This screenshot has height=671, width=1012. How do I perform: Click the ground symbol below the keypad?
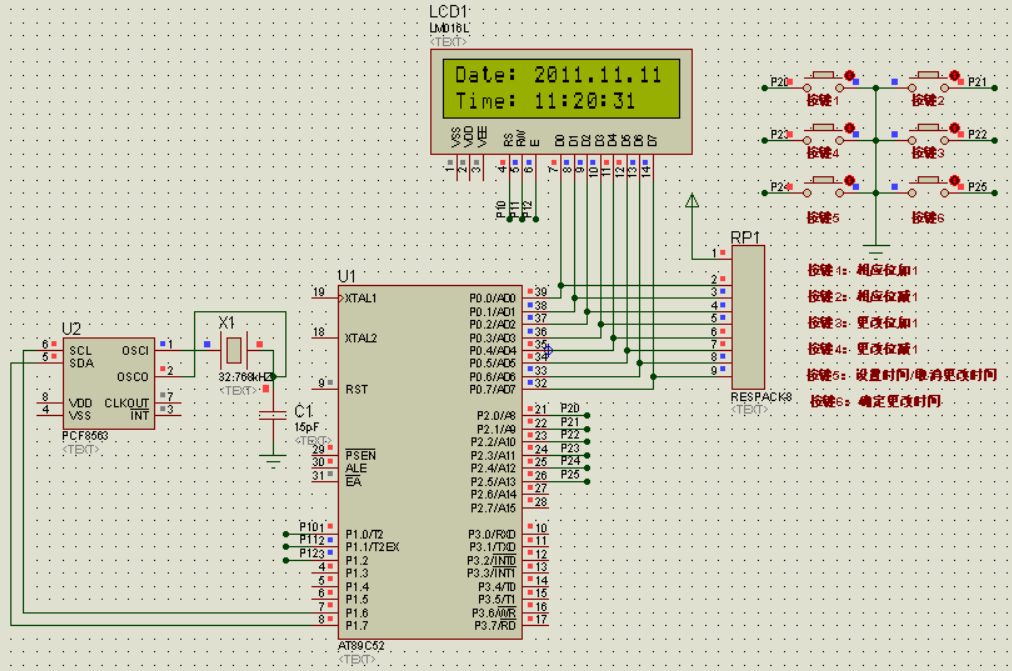pos(875,247)
